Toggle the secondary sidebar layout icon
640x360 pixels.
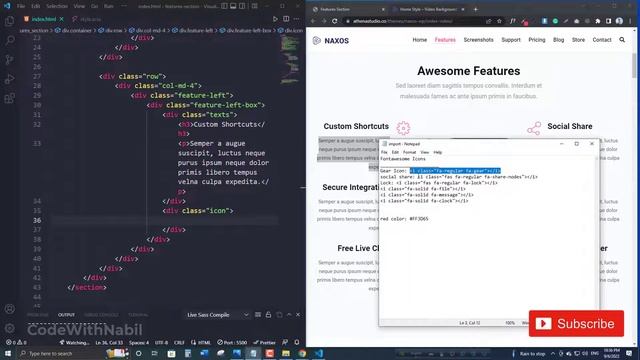pos(242,6)
